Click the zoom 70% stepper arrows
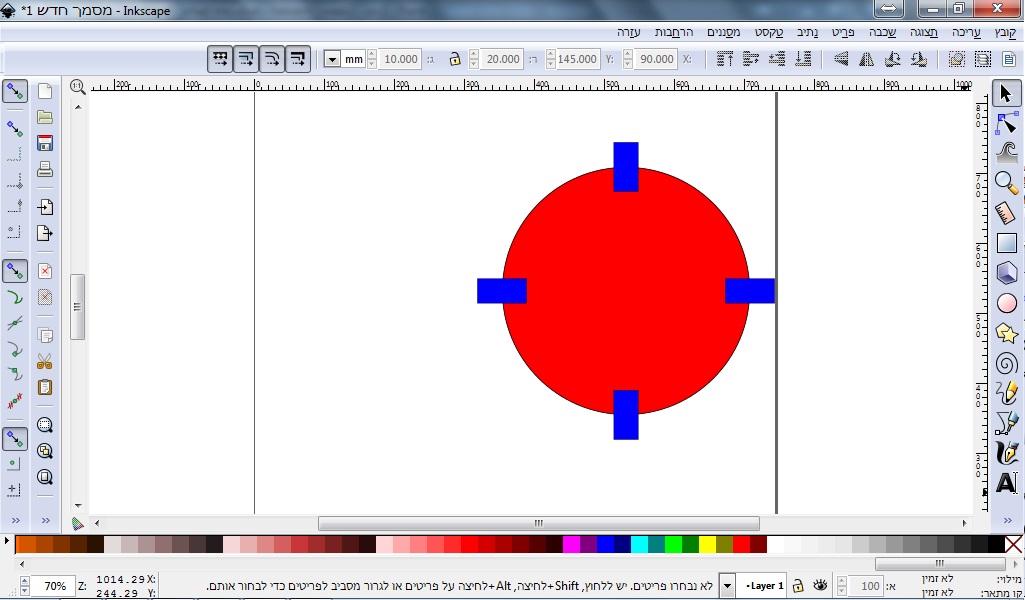 point(24,586)
